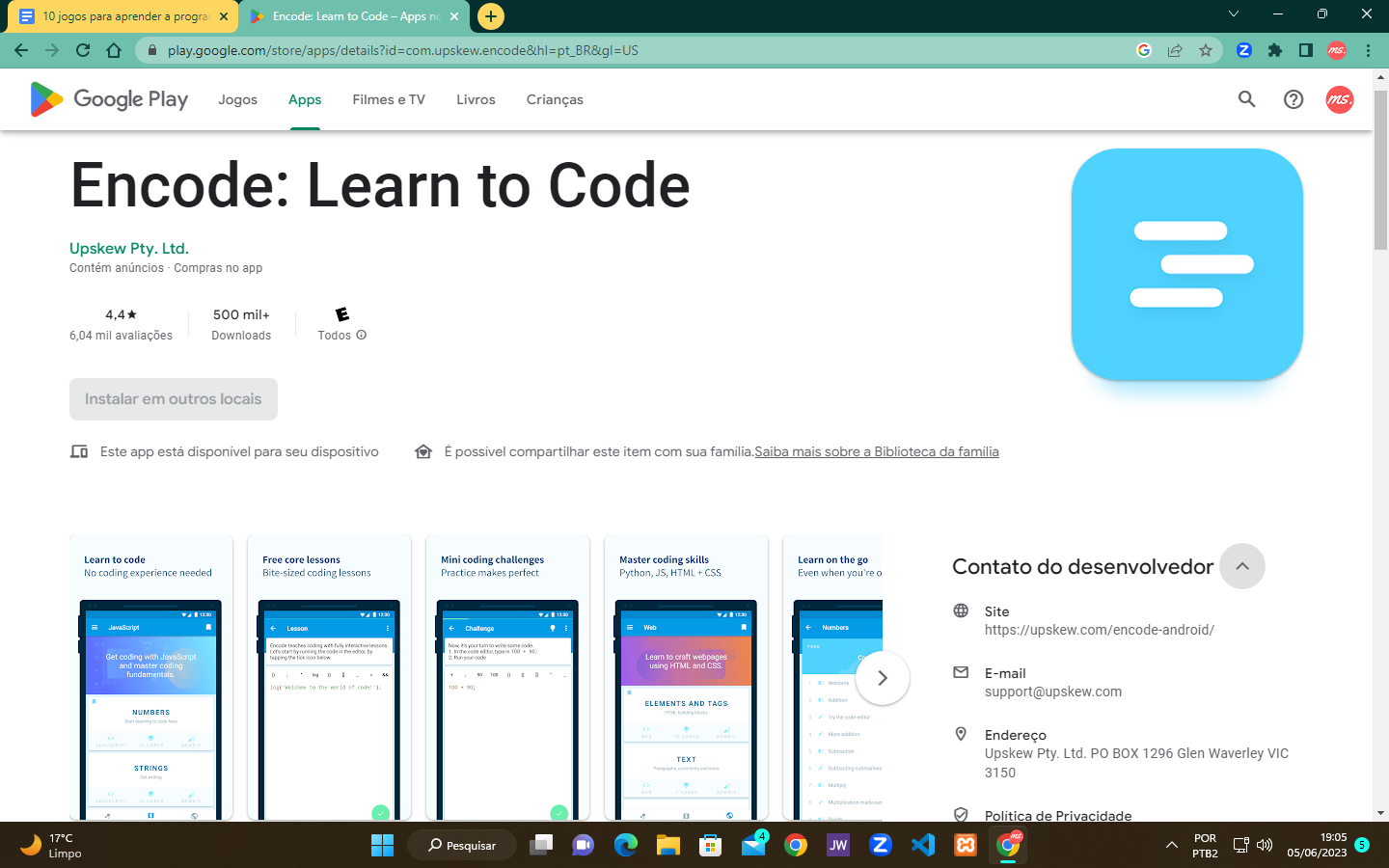
Task: Switch to the 10 jogos para aprender browser tab
Action: [123, 16]
